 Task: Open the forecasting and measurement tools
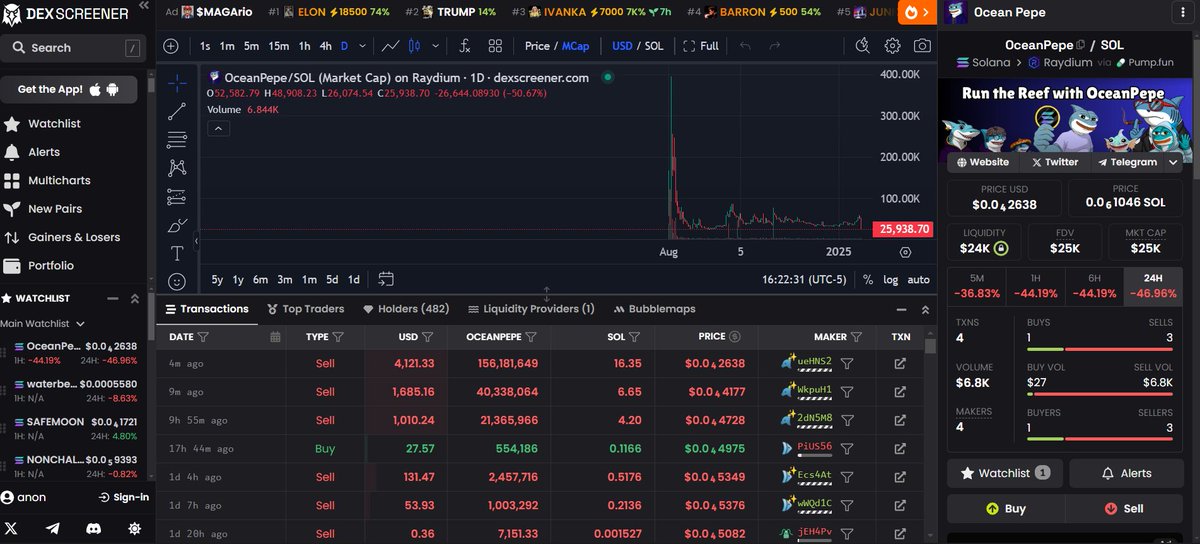[x=177, y=197]
